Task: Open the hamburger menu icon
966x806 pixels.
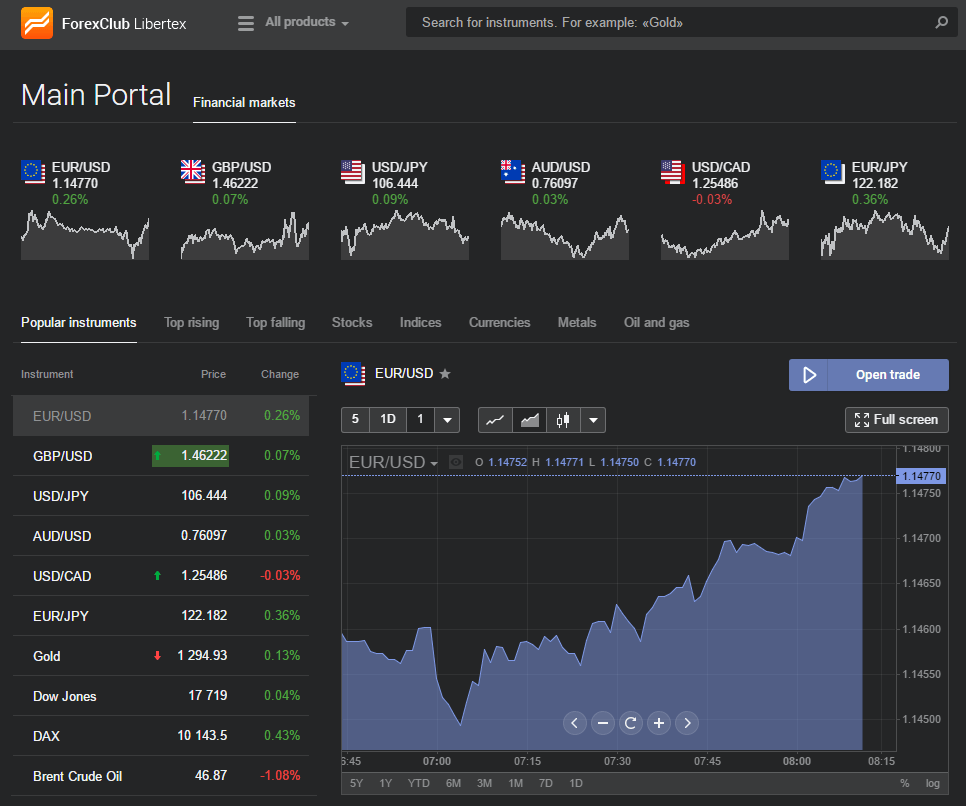Action: coord(246,23)
